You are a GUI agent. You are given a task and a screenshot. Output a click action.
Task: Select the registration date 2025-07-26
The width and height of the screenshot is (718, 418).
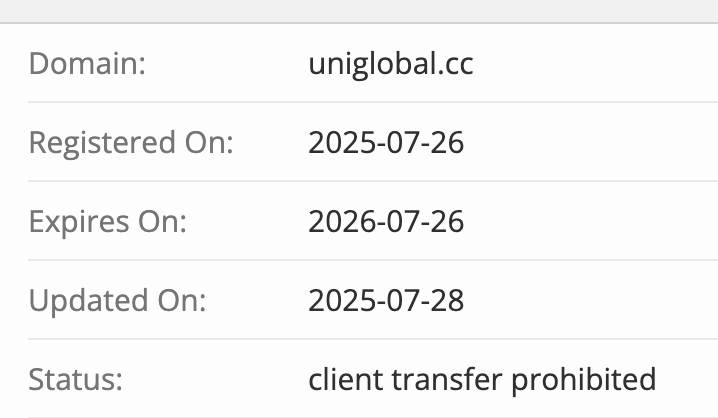(386, 143)
